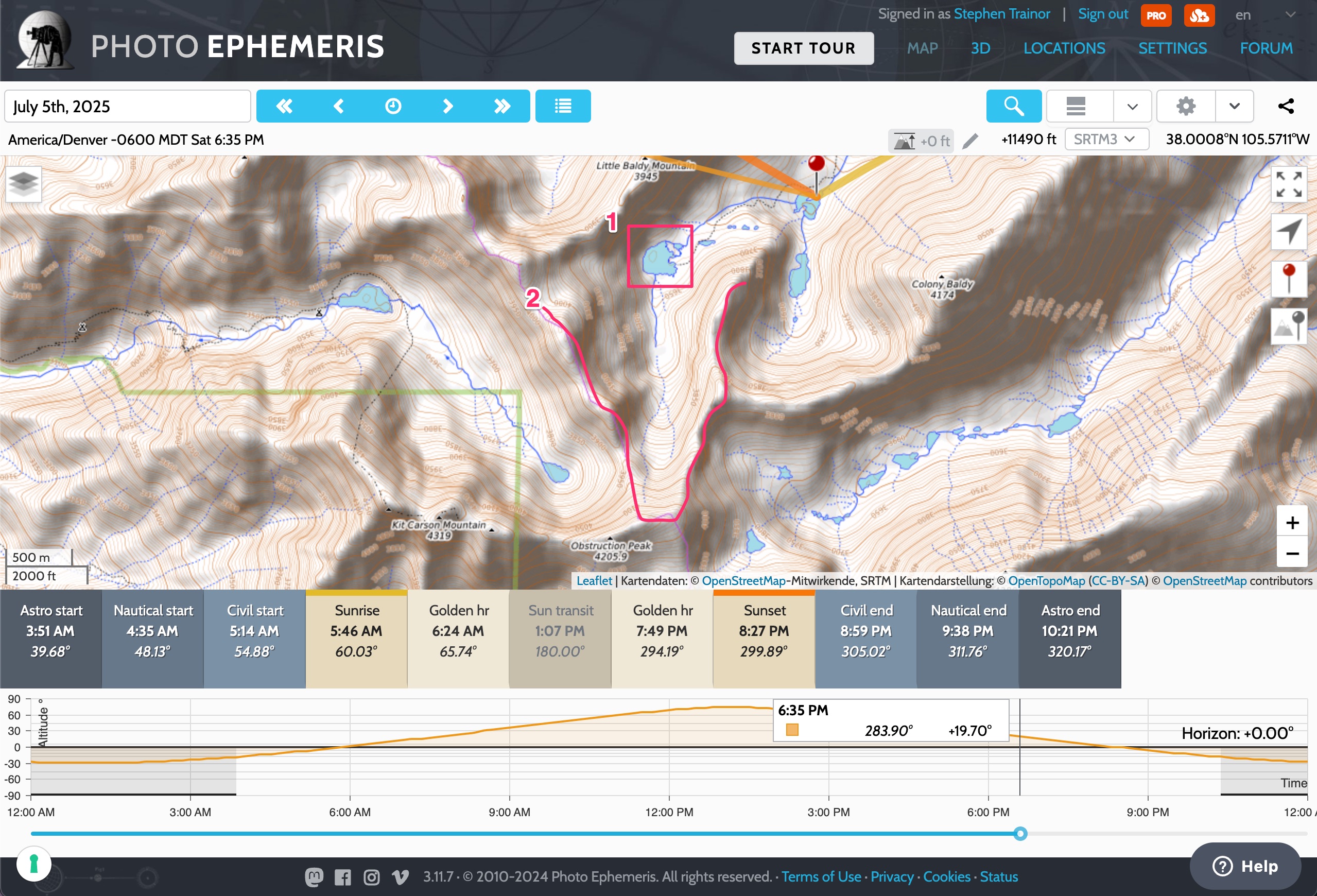This screenshot has width=1317, height=896.
Task: Expand the settings gear dropdown arrow
Action: (1234, 106)
